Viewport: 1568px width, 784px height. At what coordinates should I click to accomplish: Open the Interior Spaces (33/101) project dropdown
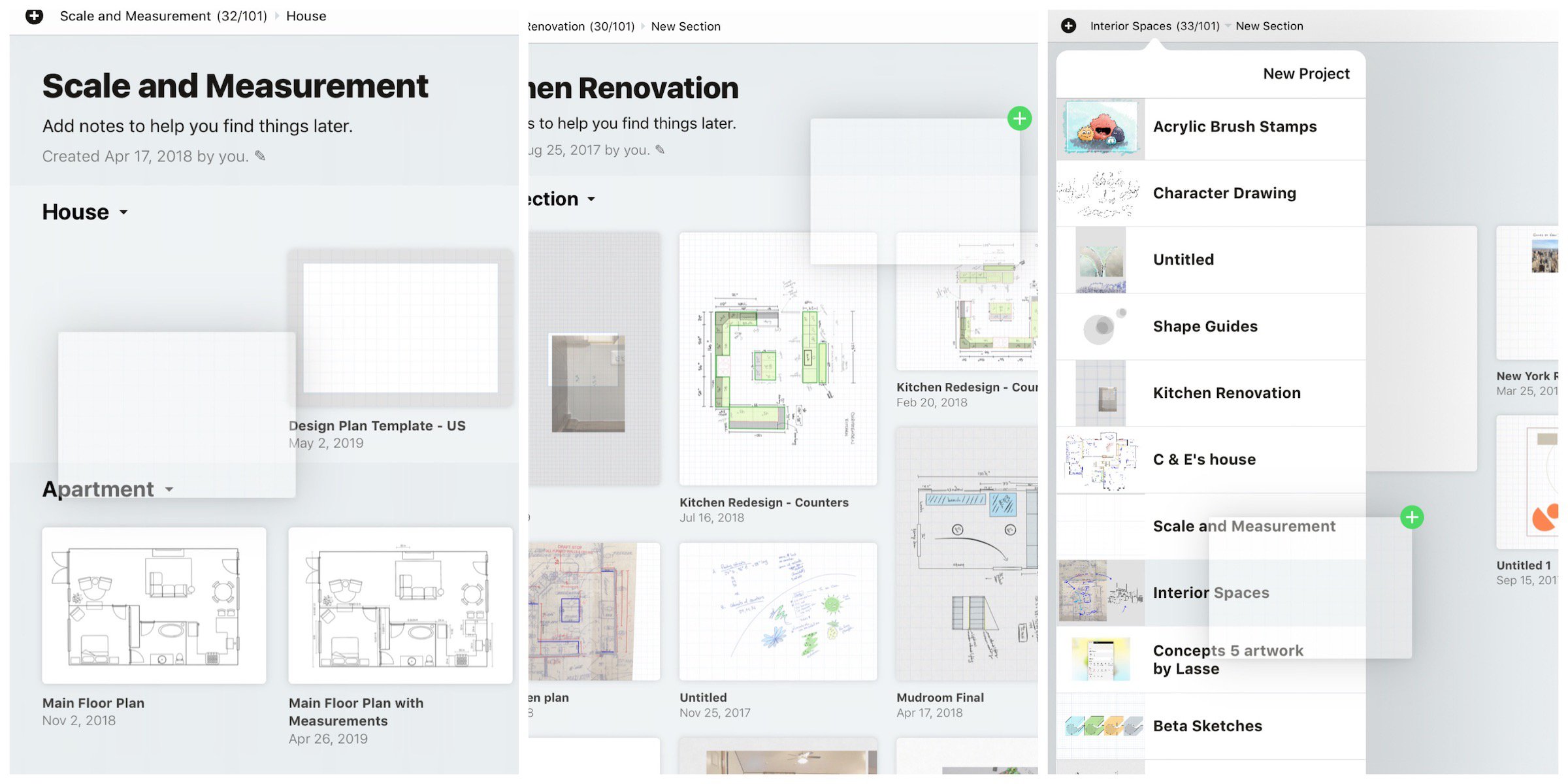(1154, 26)
